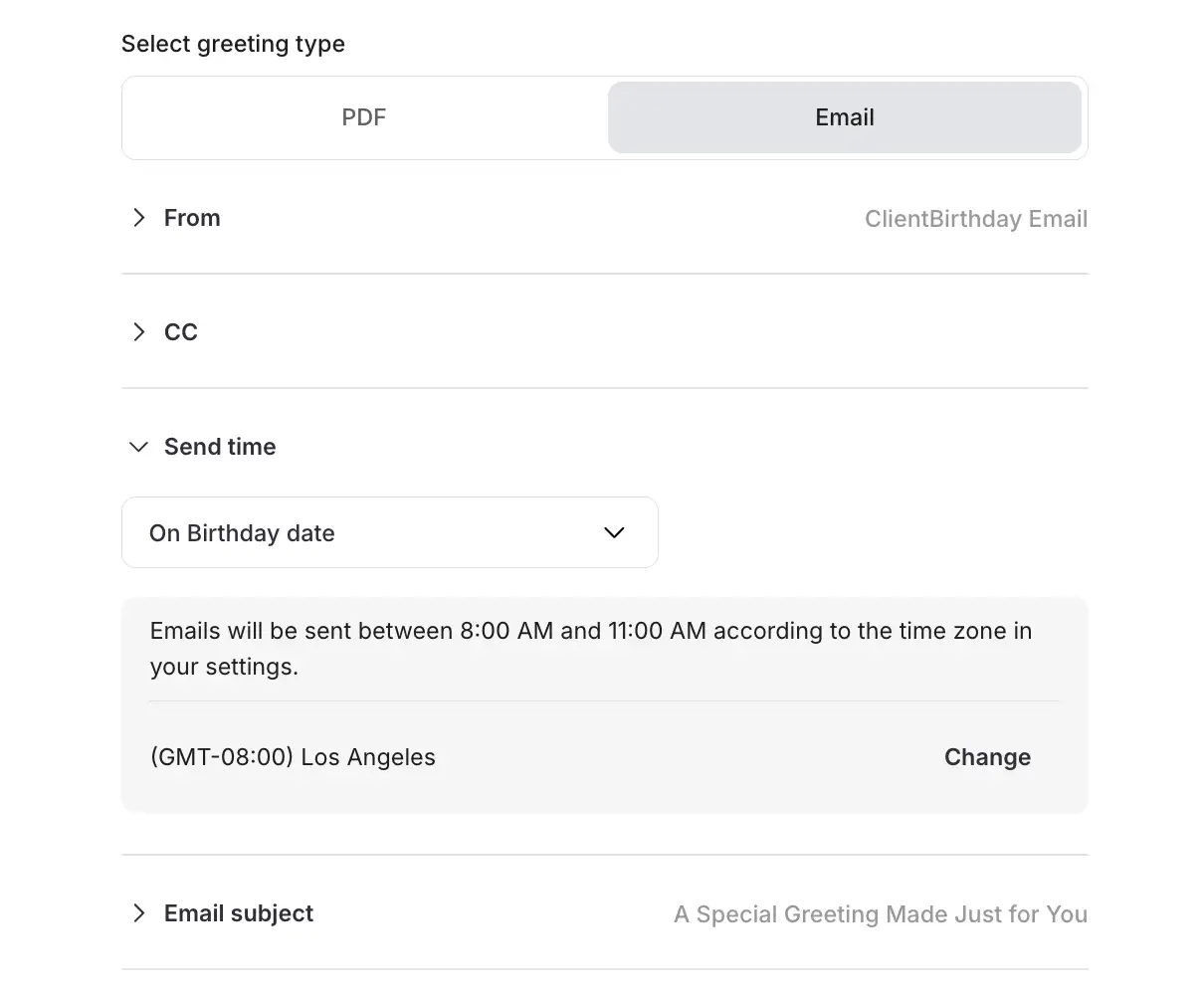Click the downward chevron beside Send time
Image resolution: width=1204 pixels, height=995 pixels.
tap(139, 447)
